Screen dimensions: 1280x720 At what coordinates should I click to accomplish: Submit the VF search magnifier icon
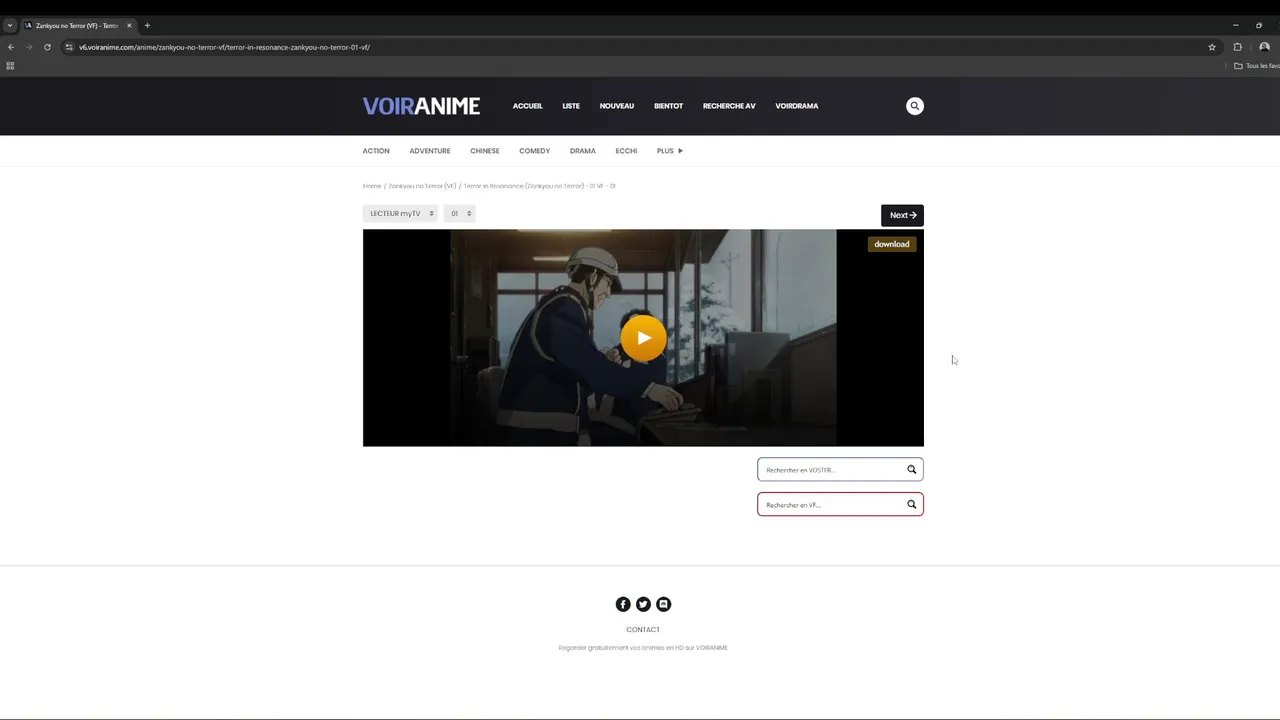click(911, 504)
